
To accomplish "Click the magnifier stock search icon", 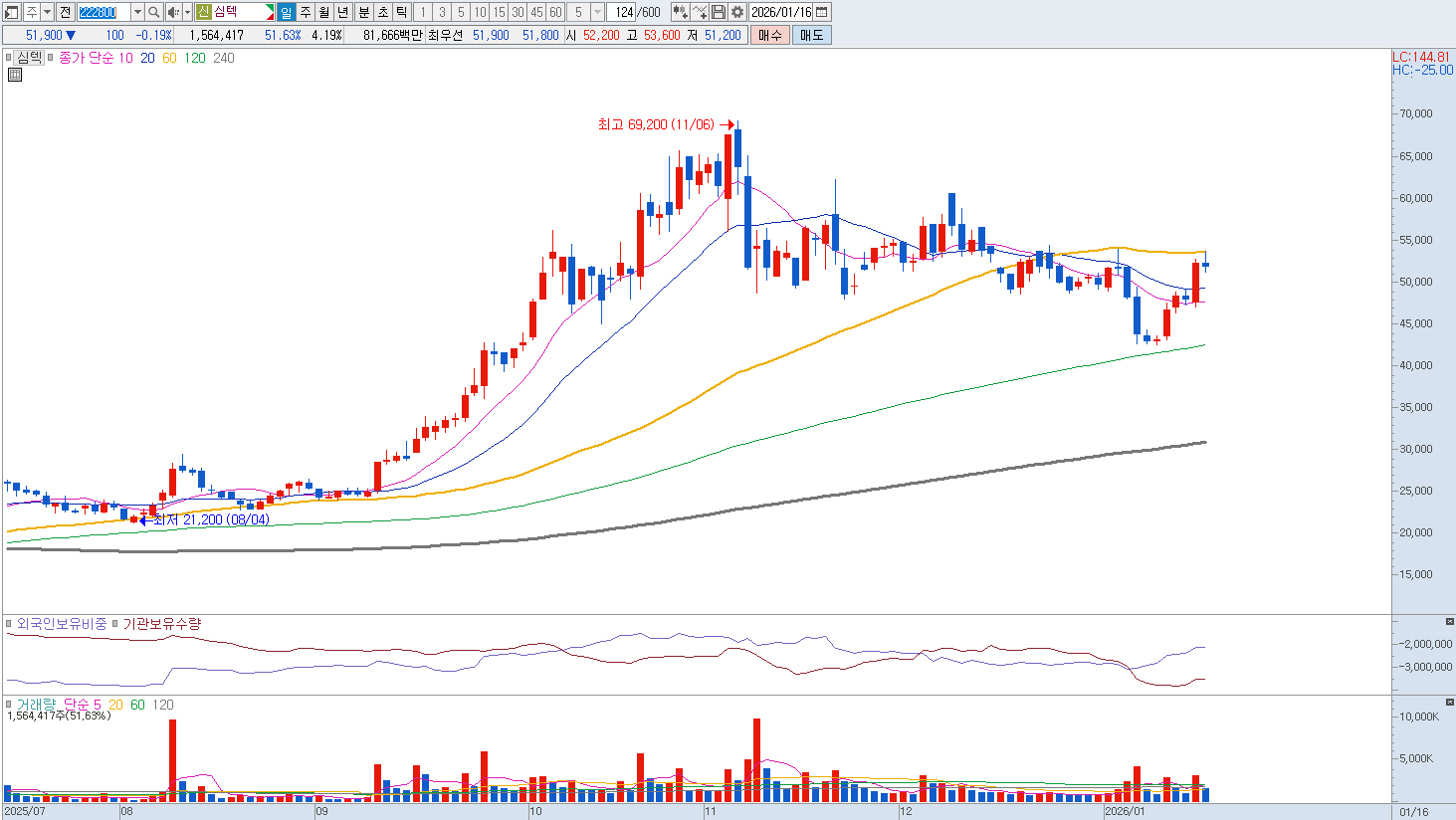I will [x=154, y=12].
